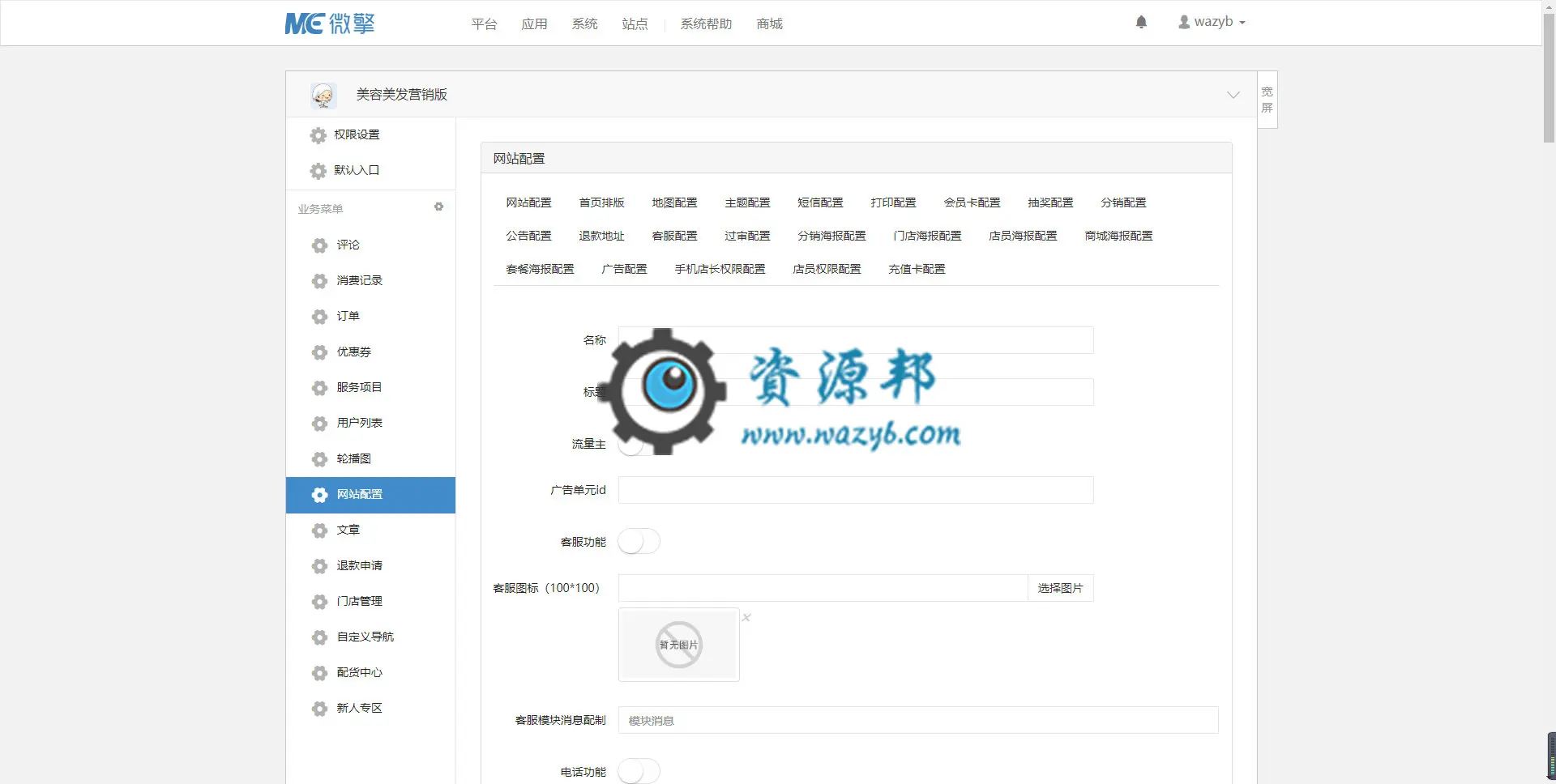Click the 美容美发营销版 app avatar icon
The height and width of the screenshot is (784, 1556).
tap(323, 96)
